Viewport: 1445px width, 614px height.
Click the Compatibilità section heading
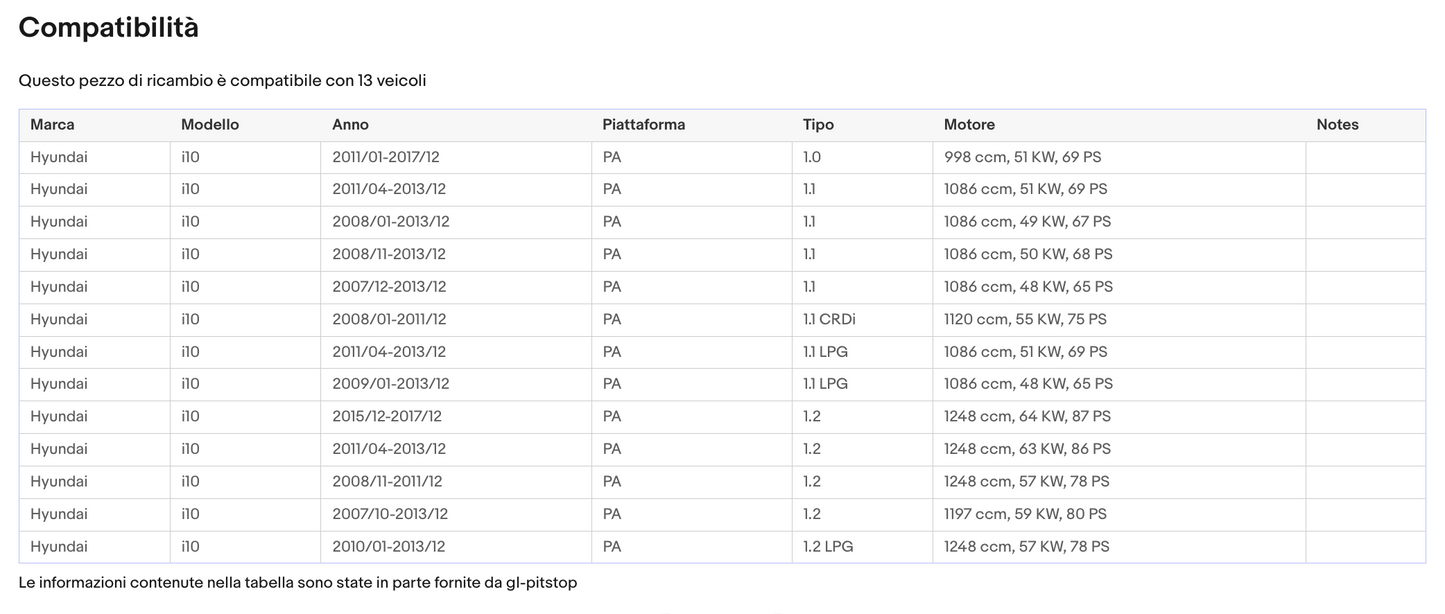pos(108,28)
